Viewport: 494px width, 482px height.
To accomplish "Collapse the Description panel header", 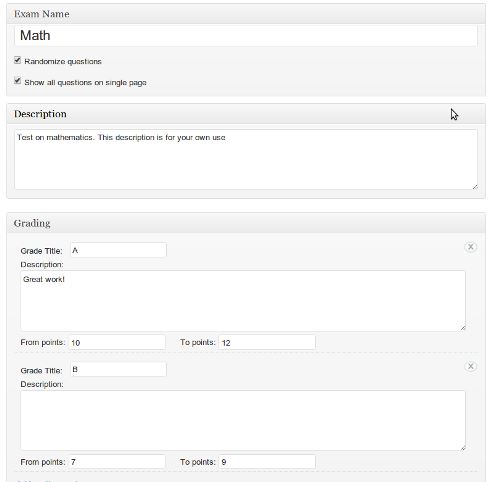I will tap(246, 114).
